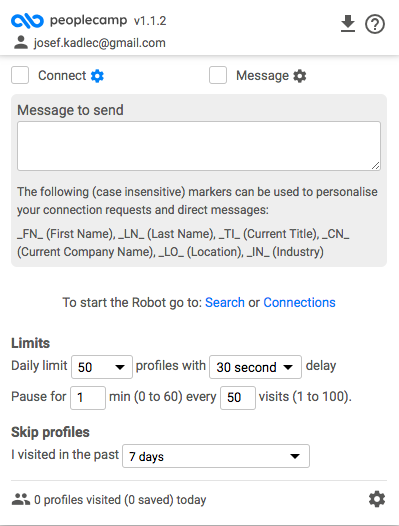Open the help question mark icon

pos(375,24)
